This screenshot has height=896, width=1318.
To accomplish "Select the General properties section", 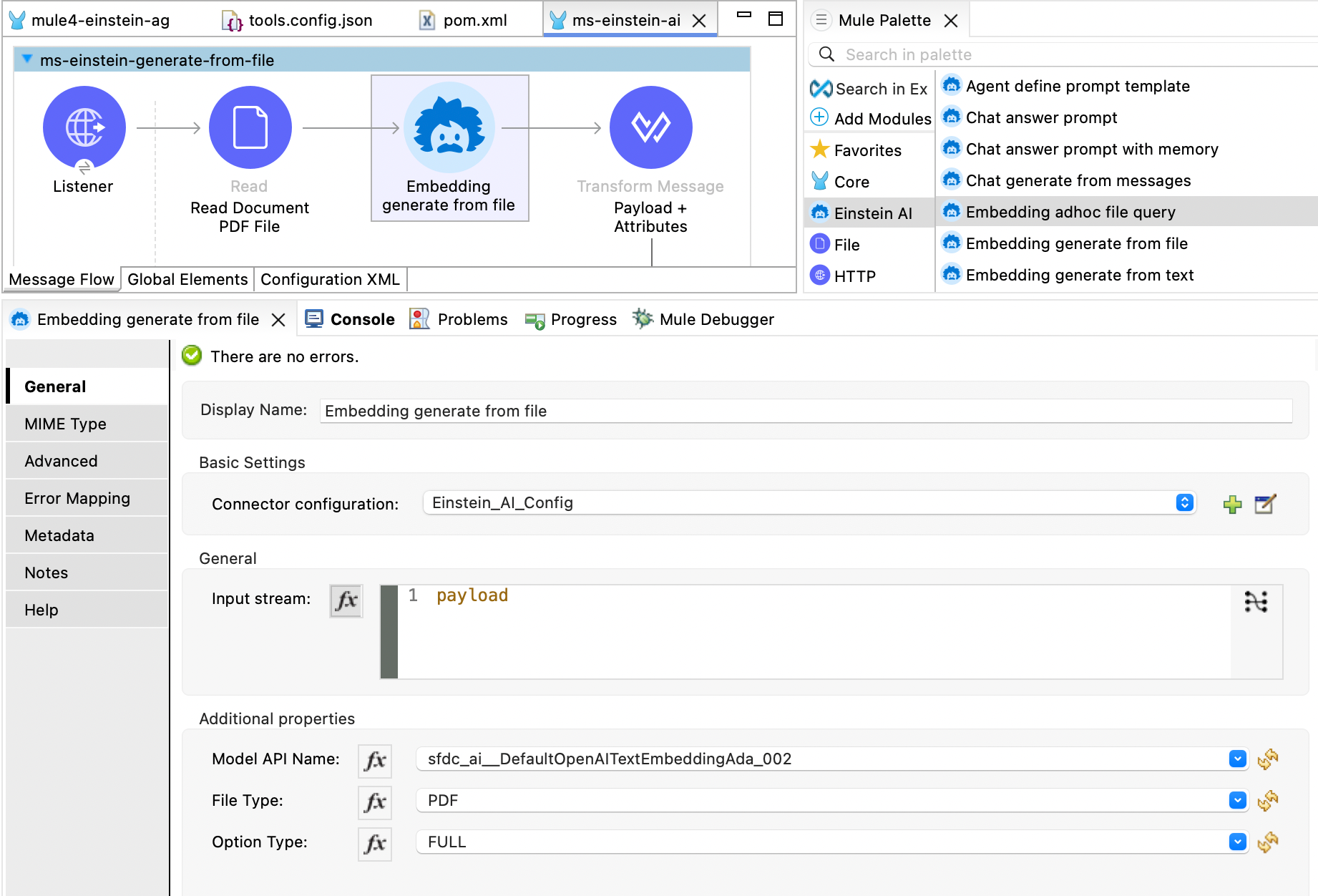I will [x=87, y=386].
